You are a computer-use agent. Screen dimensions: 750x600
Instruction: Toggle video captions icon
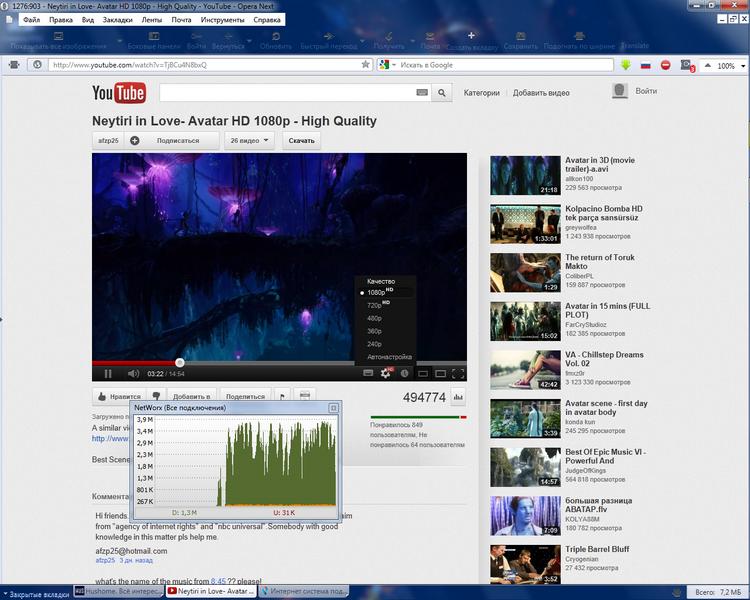click(x=368, y=373)
